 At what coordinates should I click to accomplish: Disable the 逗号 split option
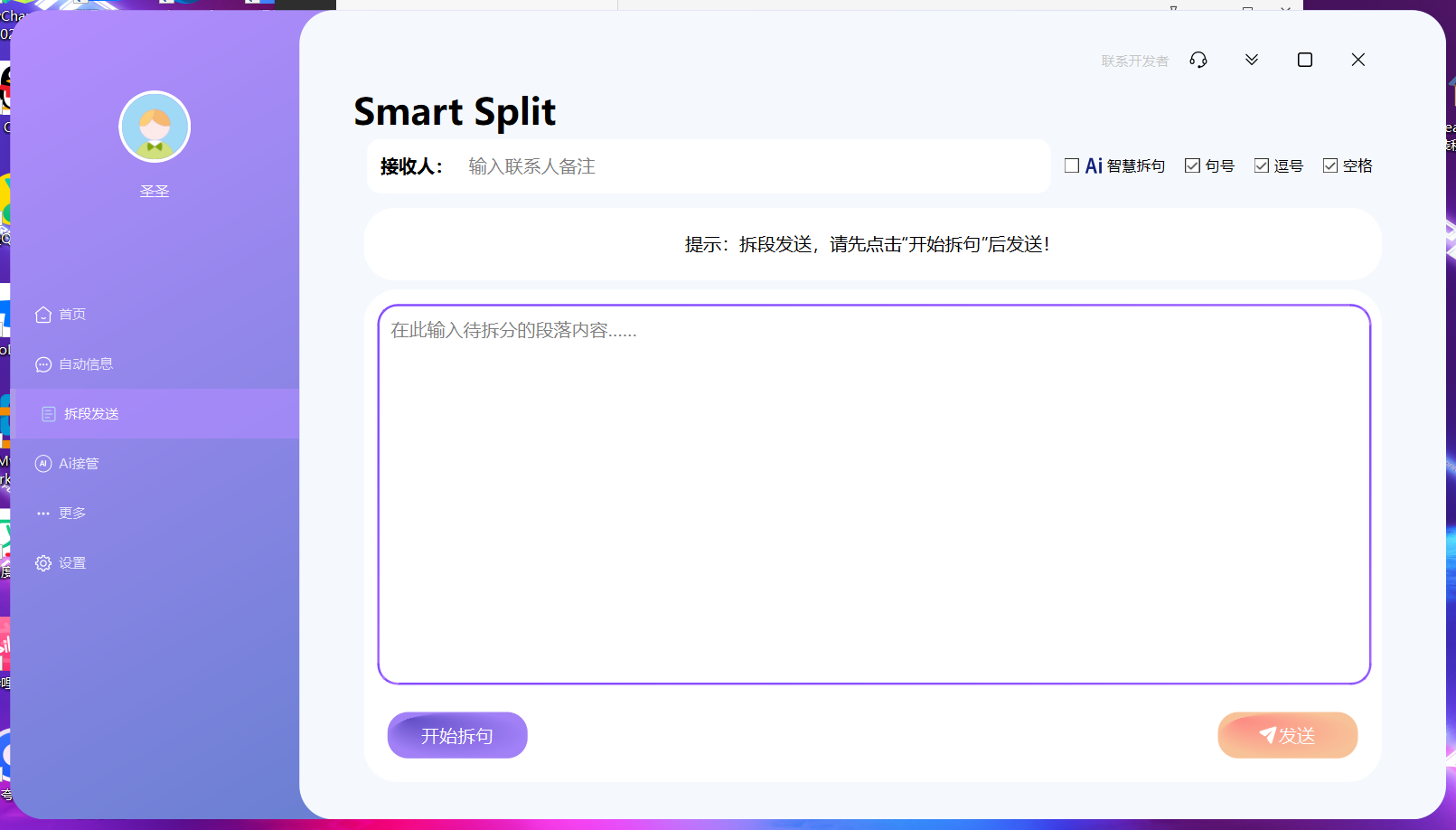click(x=1260, y=165)
